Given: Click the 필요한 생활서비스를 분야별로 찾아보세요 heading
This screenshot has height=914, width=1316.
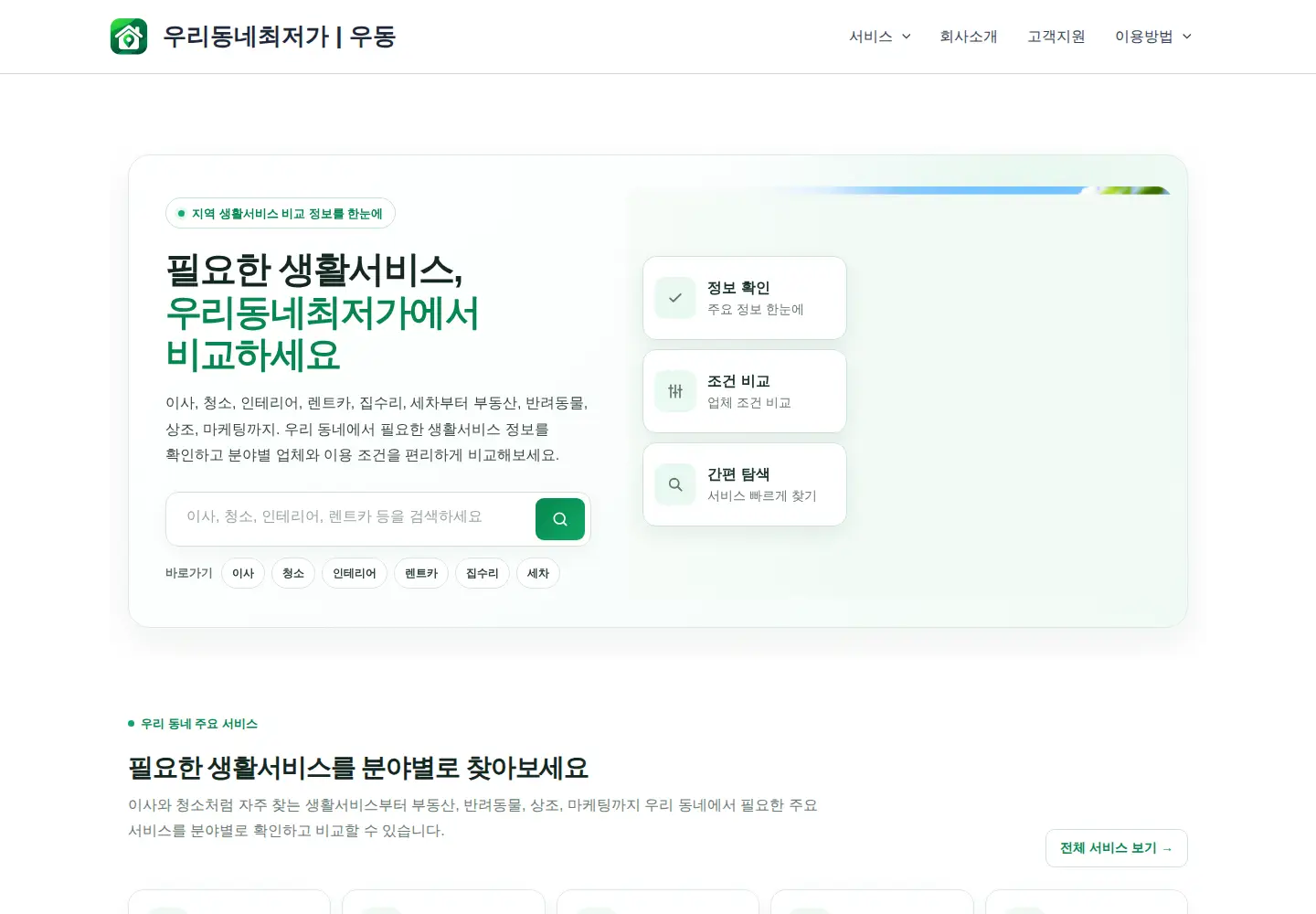Looking at the screenshot, I should click(x=358, y=768).
